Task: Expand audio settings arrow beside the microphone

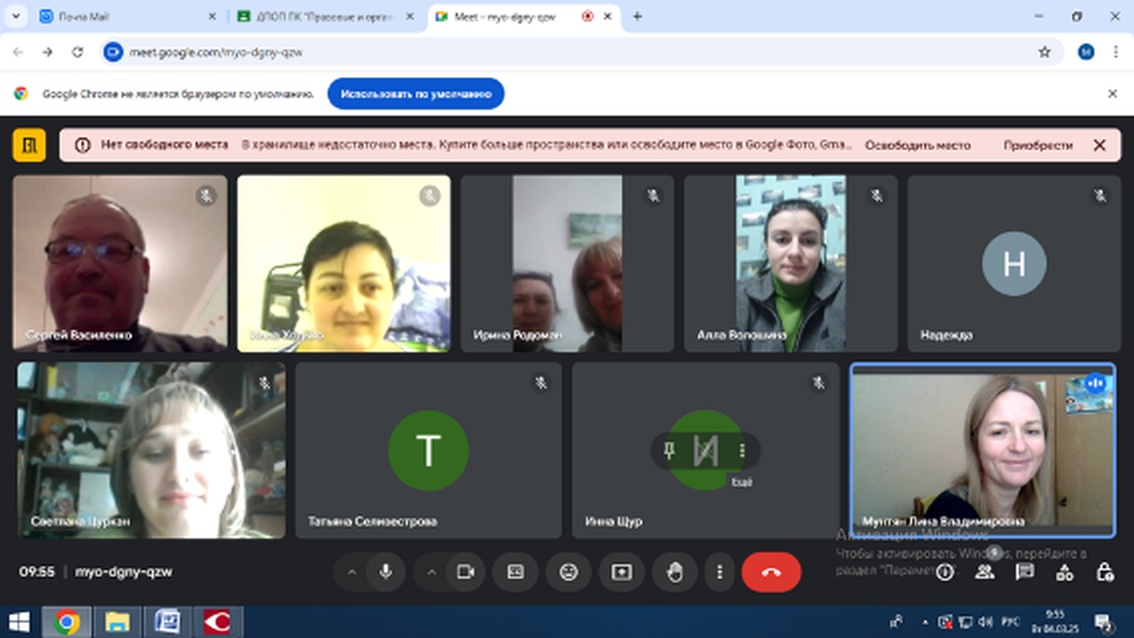Action: 352,572
